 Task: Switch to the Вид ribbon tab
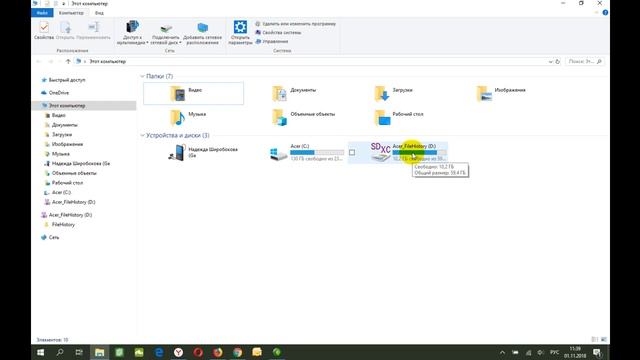click(99, 13)
